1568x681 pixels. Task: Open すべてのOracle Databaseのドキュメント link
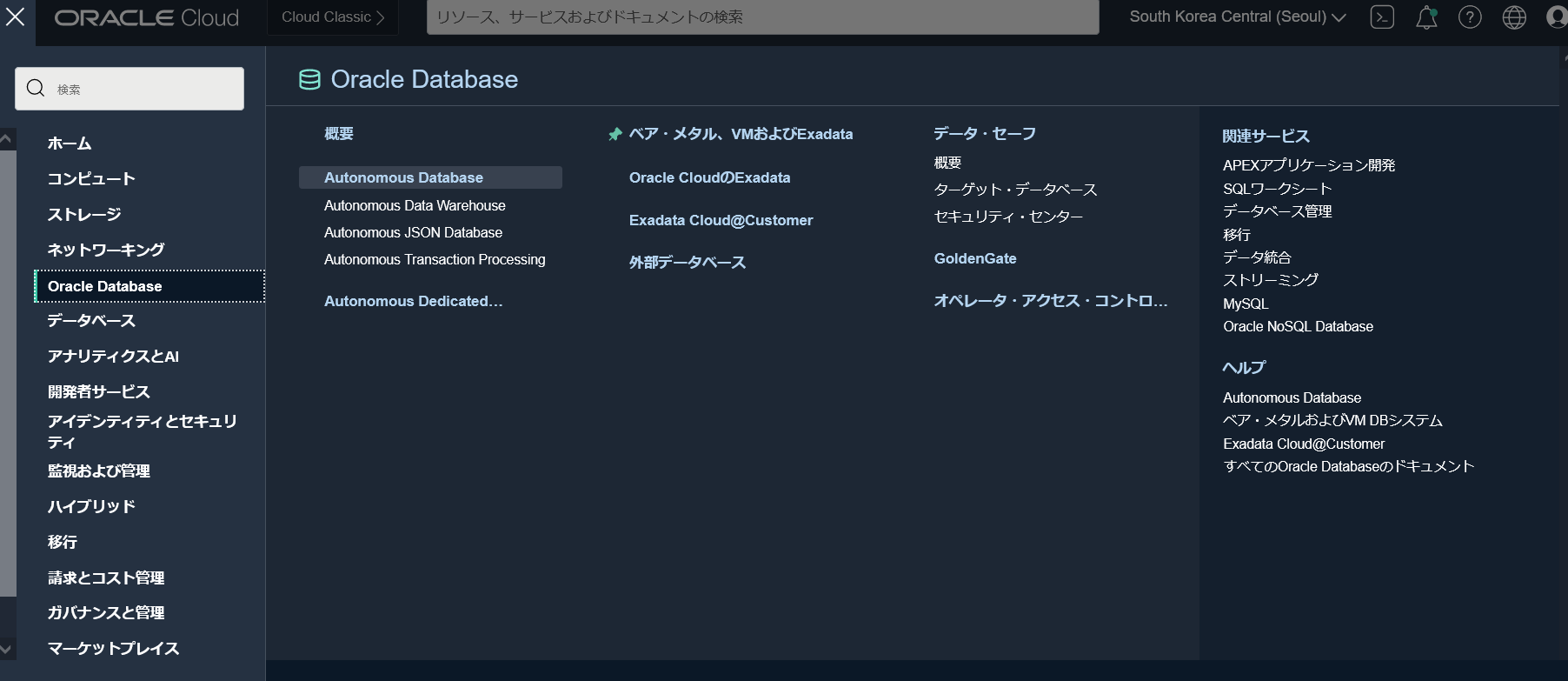[x=1349, y=467]
